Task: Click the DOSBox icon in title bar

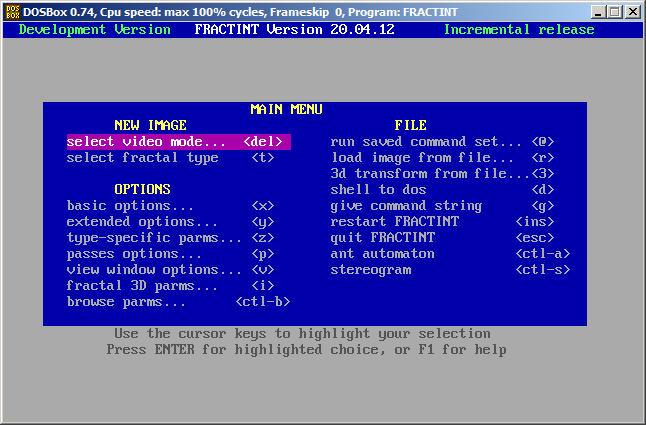Action: [13, 12]
